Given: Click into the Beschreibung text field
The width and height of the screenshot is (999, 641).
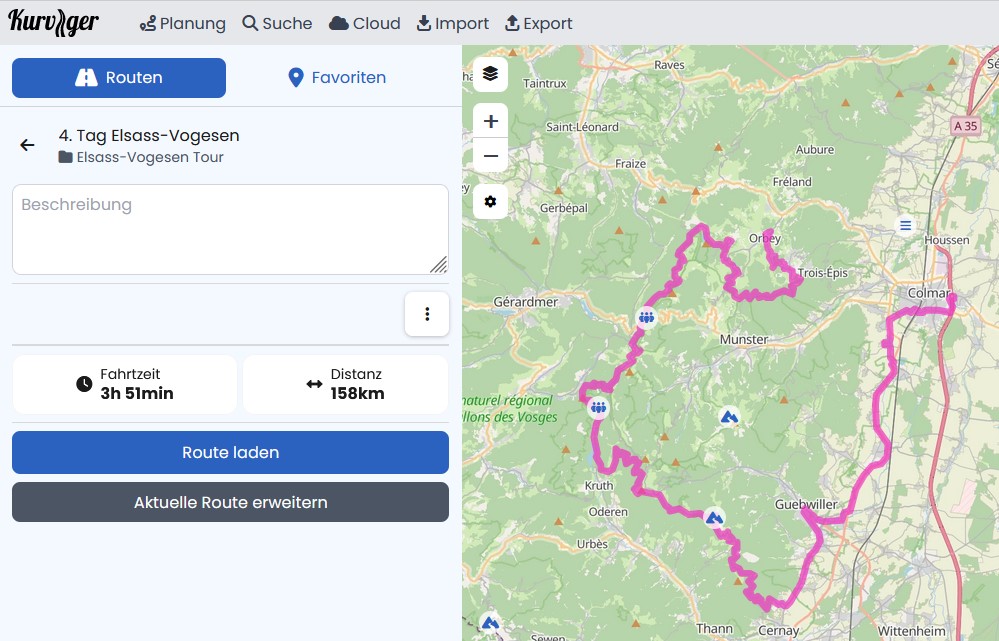Looking at the screenshot, I should (230, 229).
